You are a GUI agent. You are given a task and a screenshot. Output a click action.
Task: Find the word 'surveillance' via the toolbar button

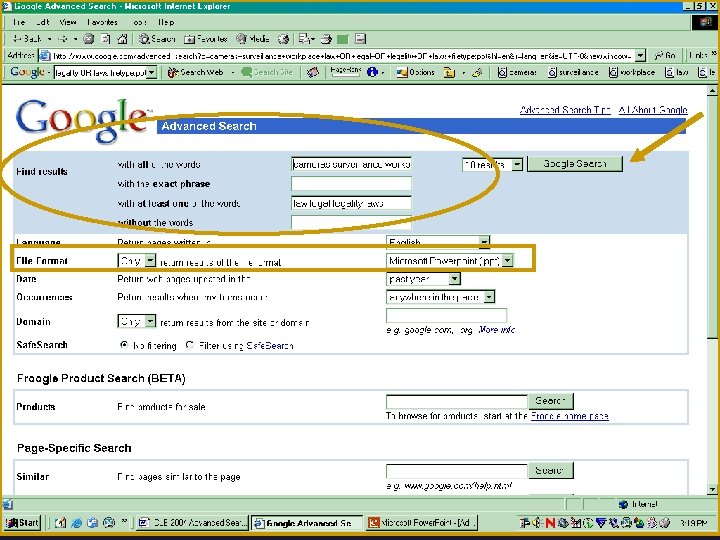pos(573,72)
